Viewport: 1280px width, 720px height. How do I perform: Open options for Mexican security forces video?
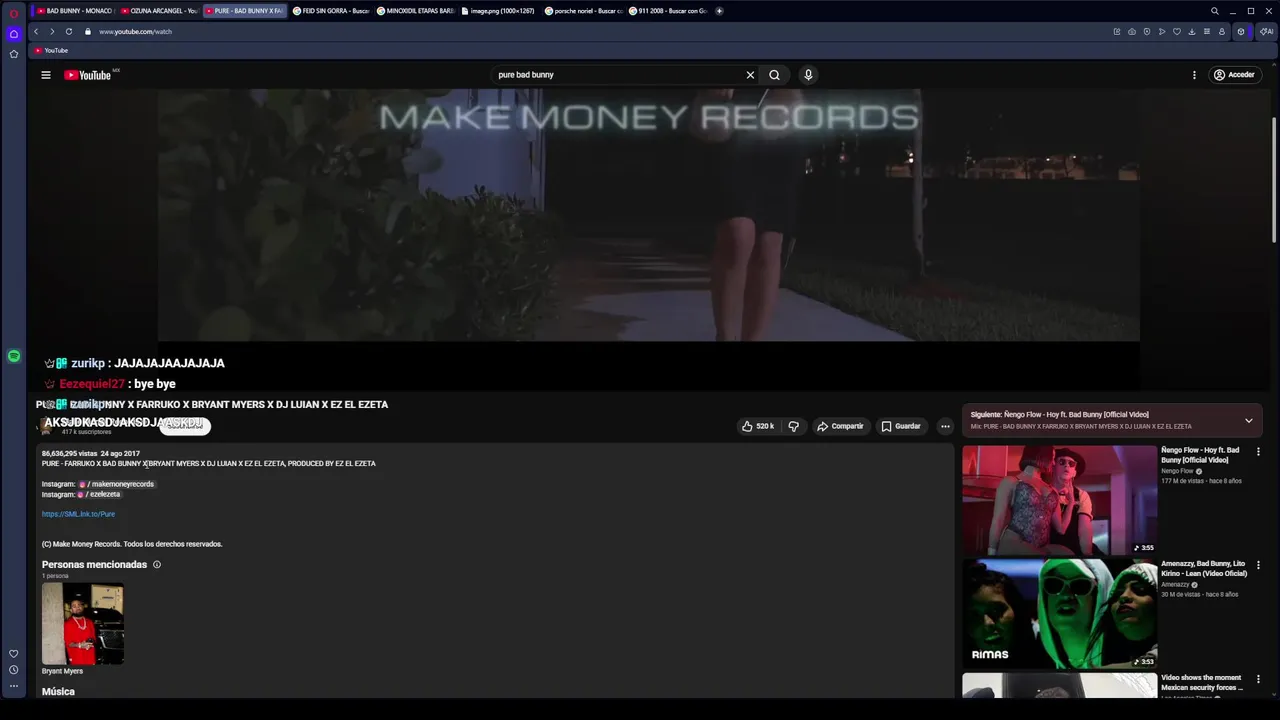pyautogui.click(x=1258, y=679)
